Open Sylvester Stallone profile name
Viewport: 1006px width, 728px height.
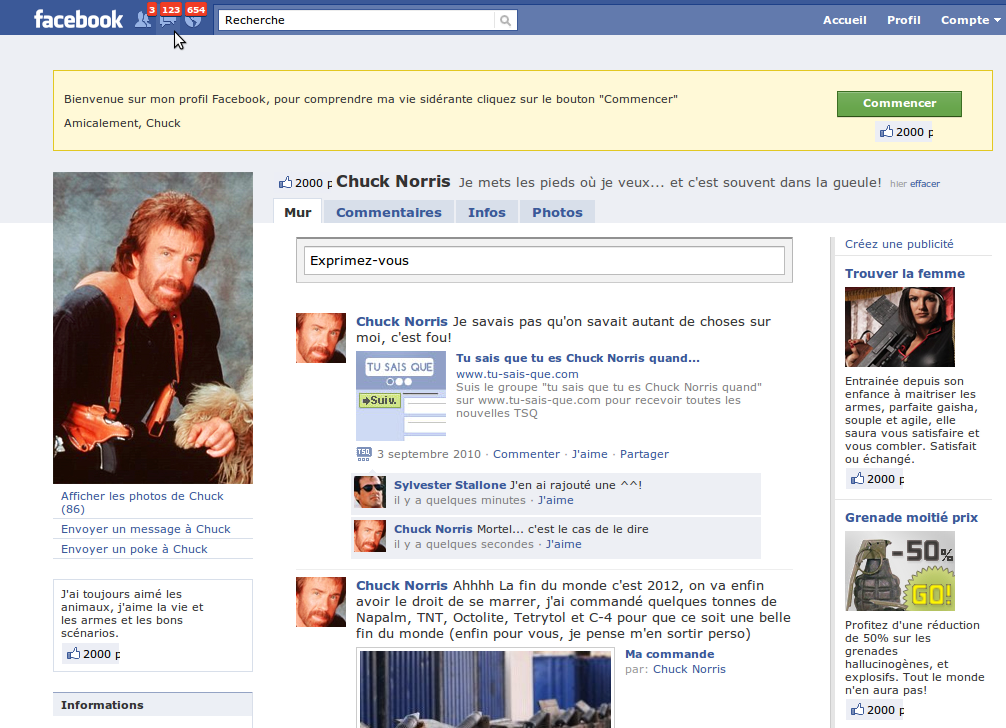(450, 485)
